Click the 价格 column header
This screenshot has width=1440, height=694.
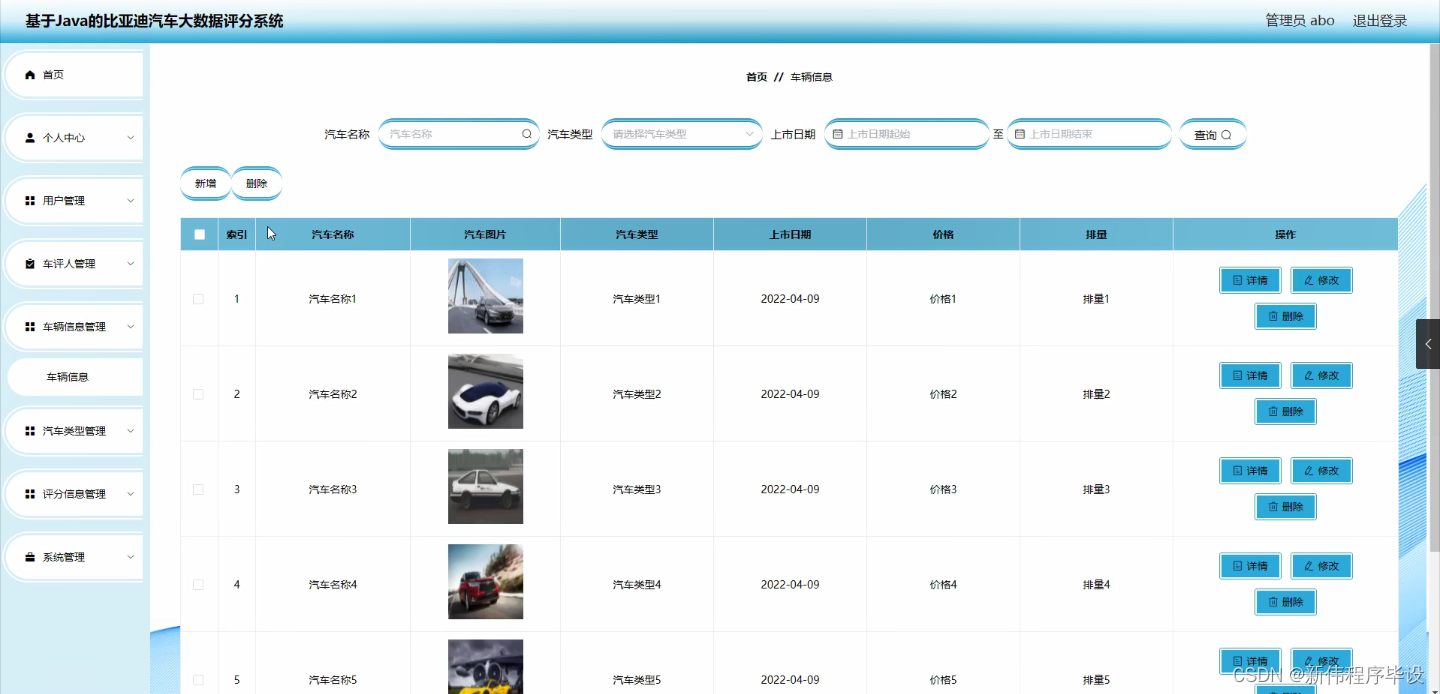pyautogui.click(x=943, y=235)
